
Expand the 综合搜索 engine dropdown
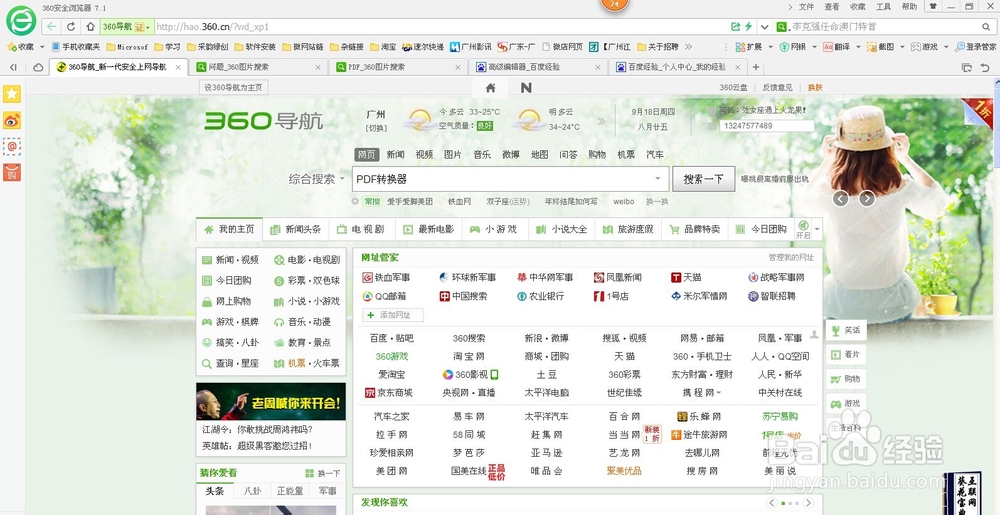pos(342,179)
